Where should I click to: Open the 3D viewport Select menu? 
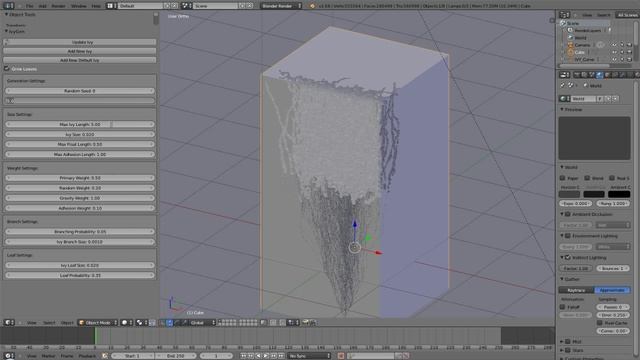(x=49, y=322)
